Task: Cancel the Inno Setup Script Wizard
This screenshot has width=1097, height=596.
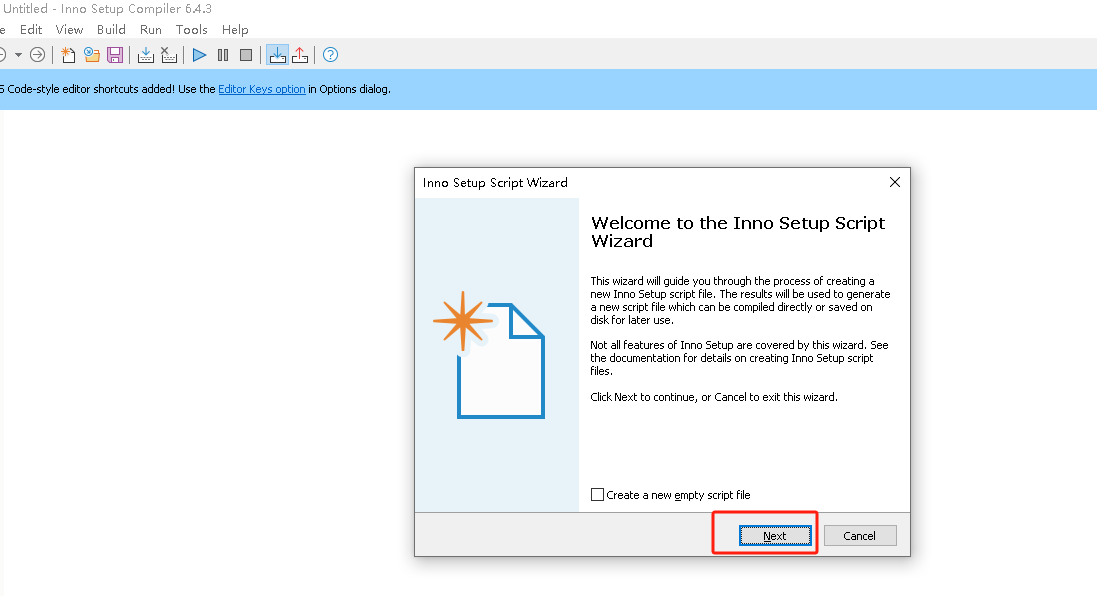Action: click(x=859, y=535)
